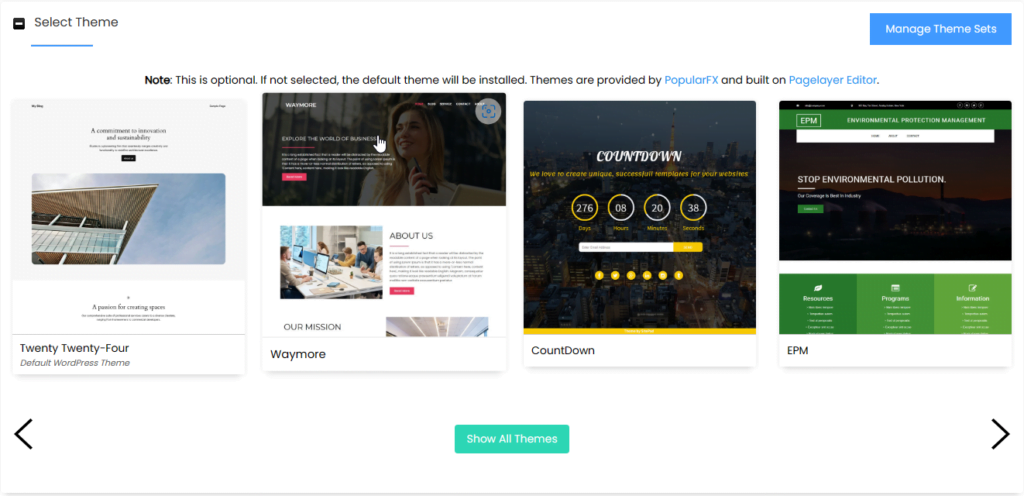Click the EPM theme name label

(x=797, y=350)
